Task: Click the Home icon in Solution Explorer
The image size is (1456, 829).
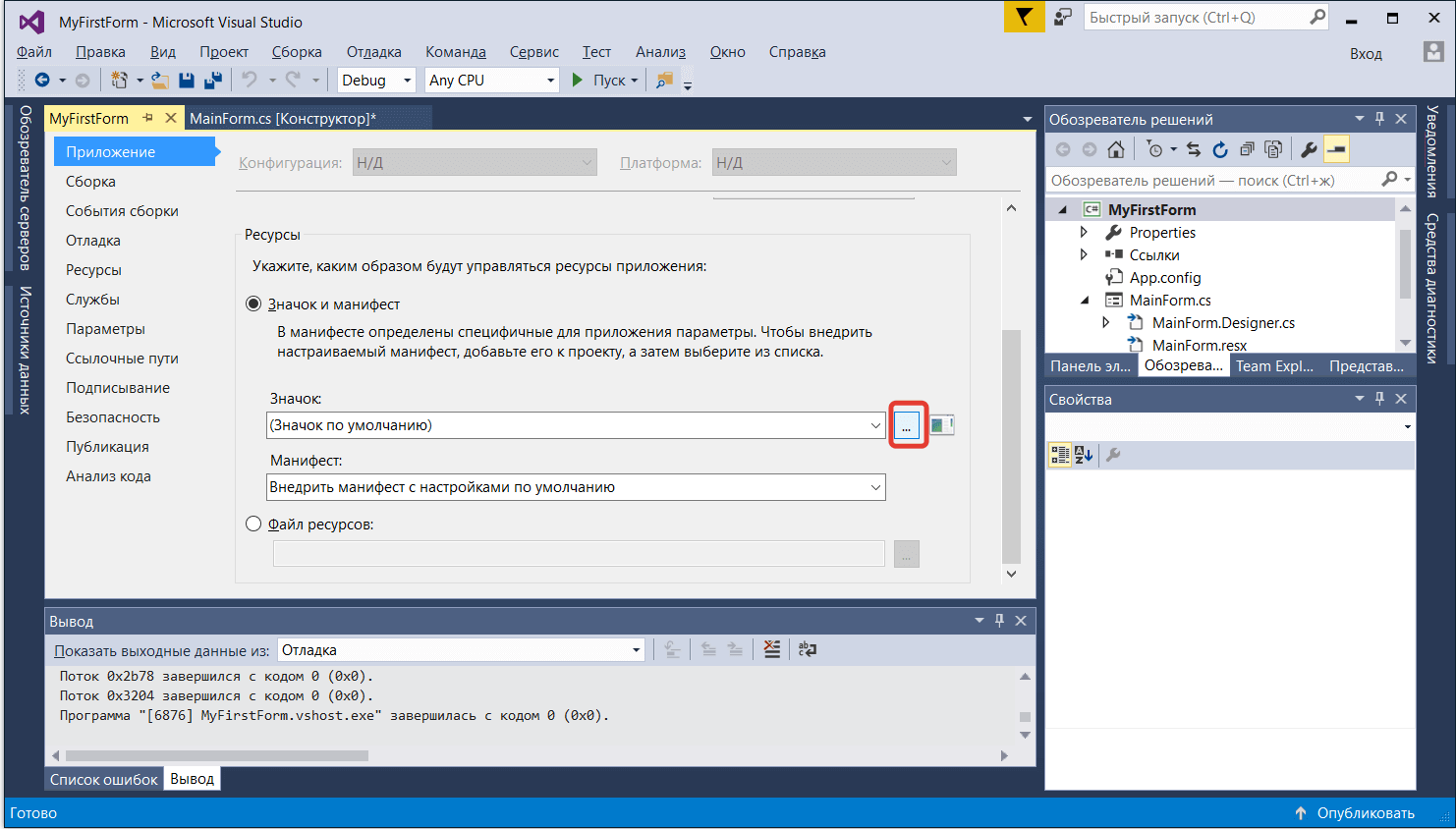Action: click(x=1116, y=149)
